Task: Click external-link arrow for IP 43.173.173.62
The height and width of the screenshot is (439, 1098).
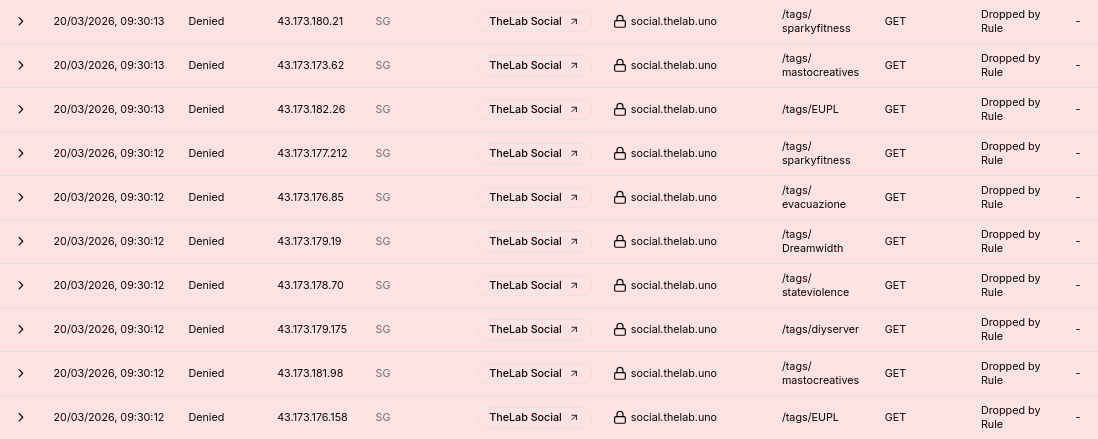Action: coord(574,65)
